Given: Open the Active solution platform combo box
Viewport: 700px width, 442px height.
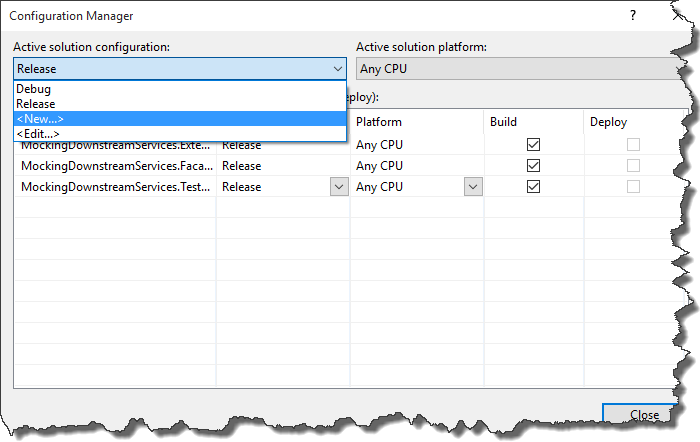Looking at the screenshot, I should point(518,69).
